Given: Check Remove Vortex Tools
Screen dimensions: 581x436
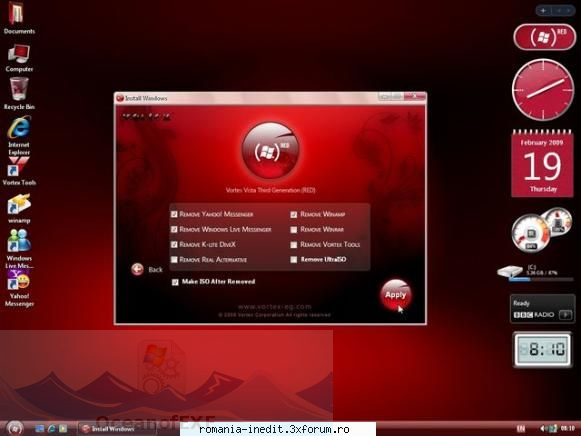Looking at the screenshot, I should (293, 245).
